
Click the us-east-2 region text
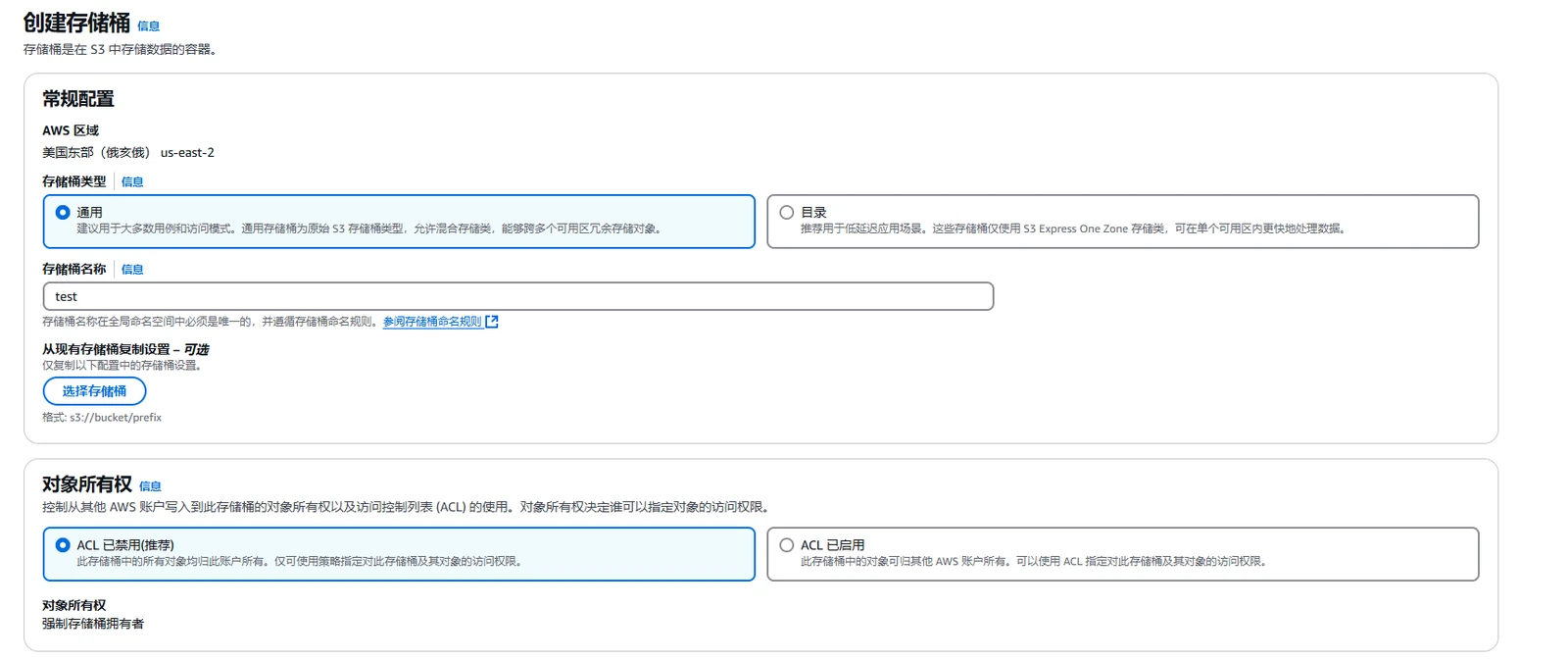187,153
